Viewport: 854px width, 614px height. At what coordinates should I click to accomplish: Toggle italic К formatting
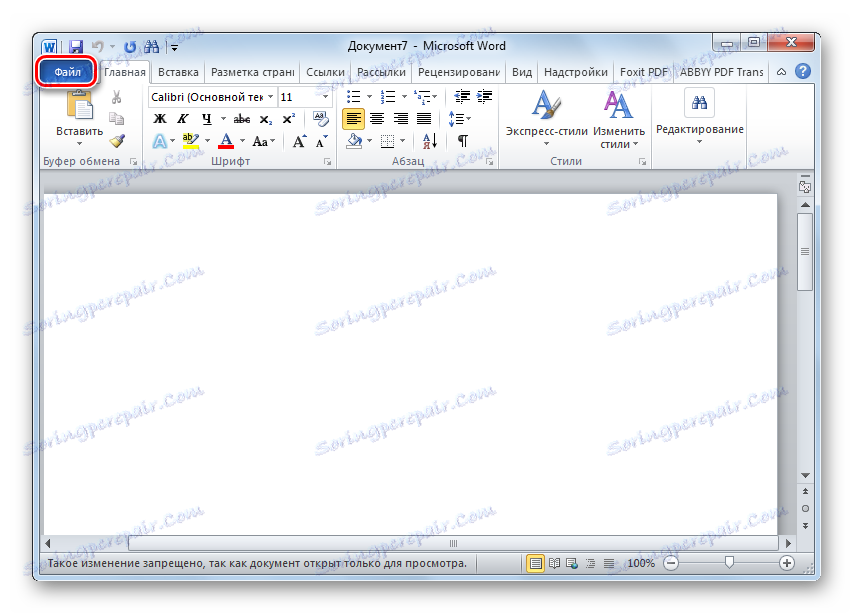tap(183, 119)
